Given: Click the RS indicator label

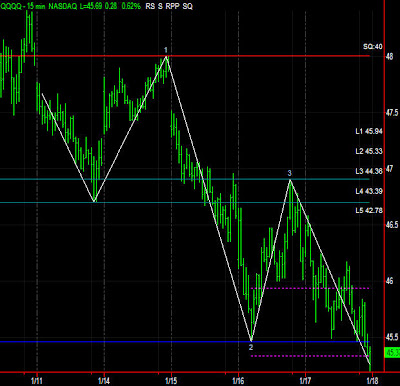Looking at the screenshot, I should 150,6.
